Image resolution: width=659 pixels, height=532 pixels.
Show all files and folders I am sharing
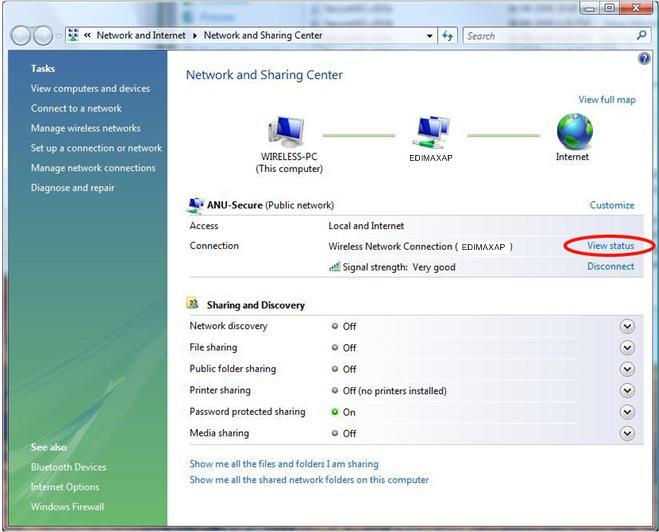pyautogui.click(x=284, y=464)
